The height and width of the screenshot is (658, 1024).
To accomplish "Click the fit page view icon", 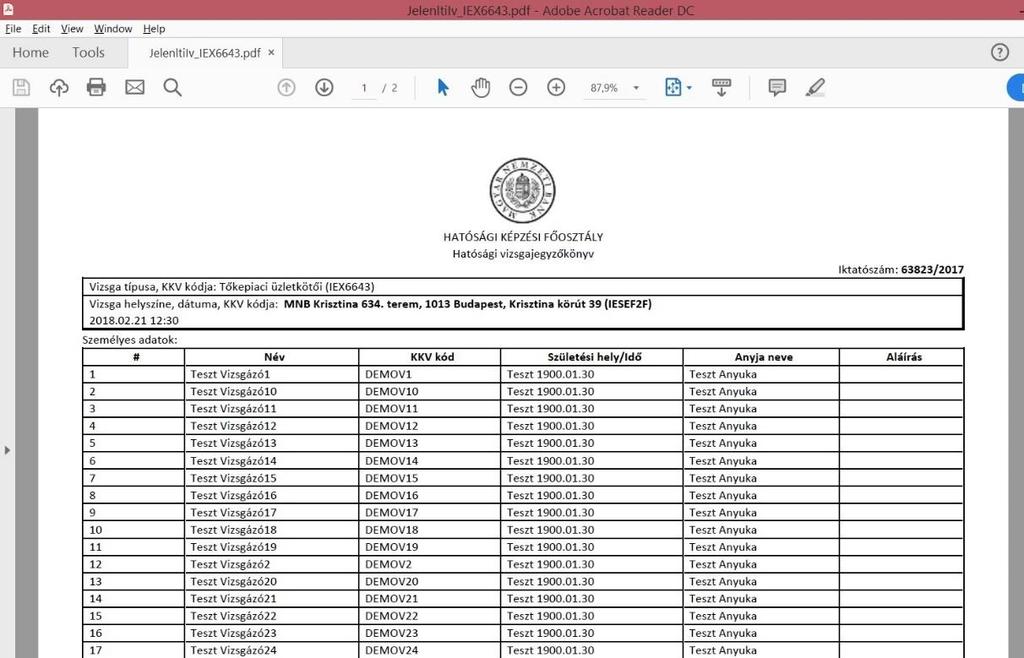I will (x=673, y=87).
